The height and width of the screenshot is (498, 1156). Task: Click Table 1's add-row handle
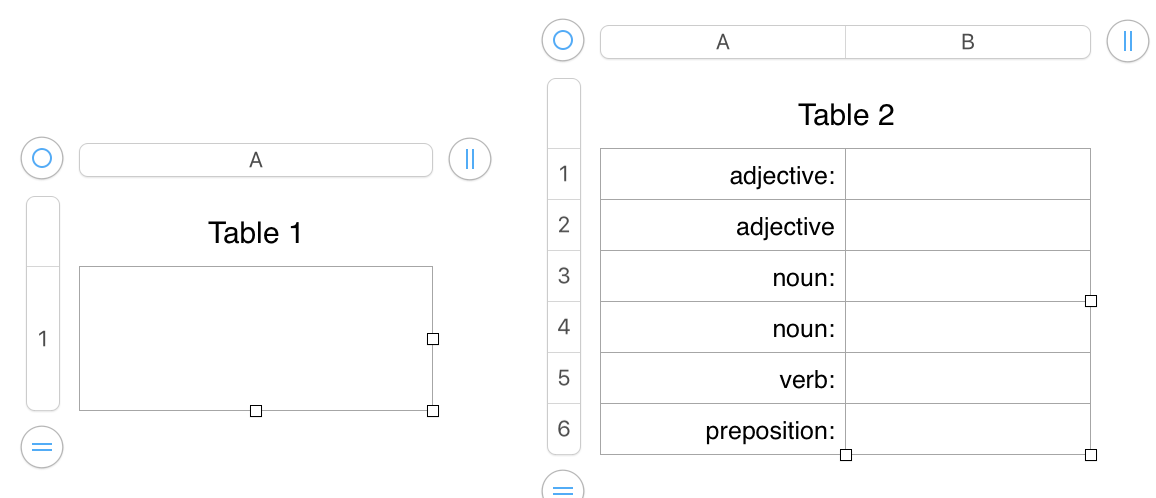[x=42, y=447]
